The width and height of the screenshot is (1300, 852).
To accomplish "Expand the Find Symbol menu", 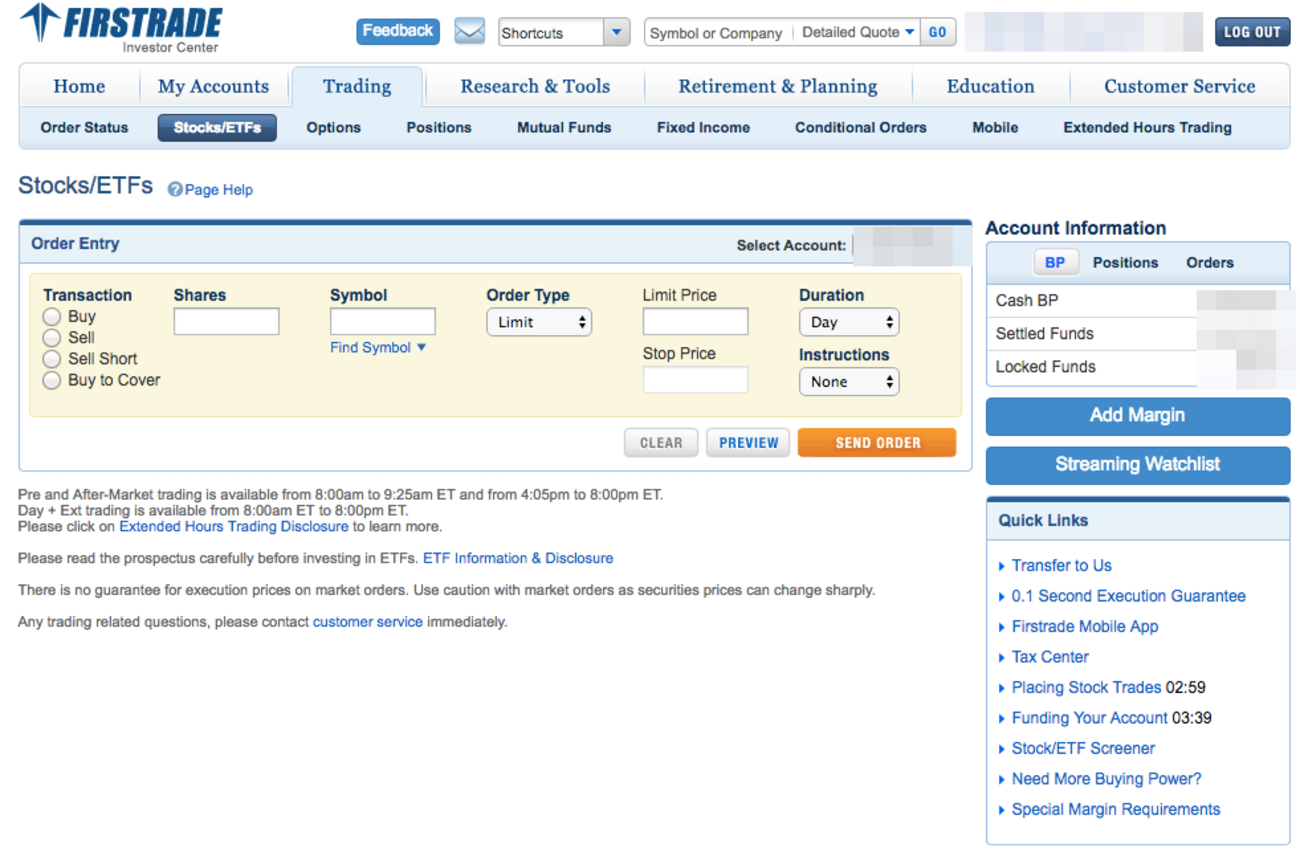I will pyautogui.click(x=378, y=347).
